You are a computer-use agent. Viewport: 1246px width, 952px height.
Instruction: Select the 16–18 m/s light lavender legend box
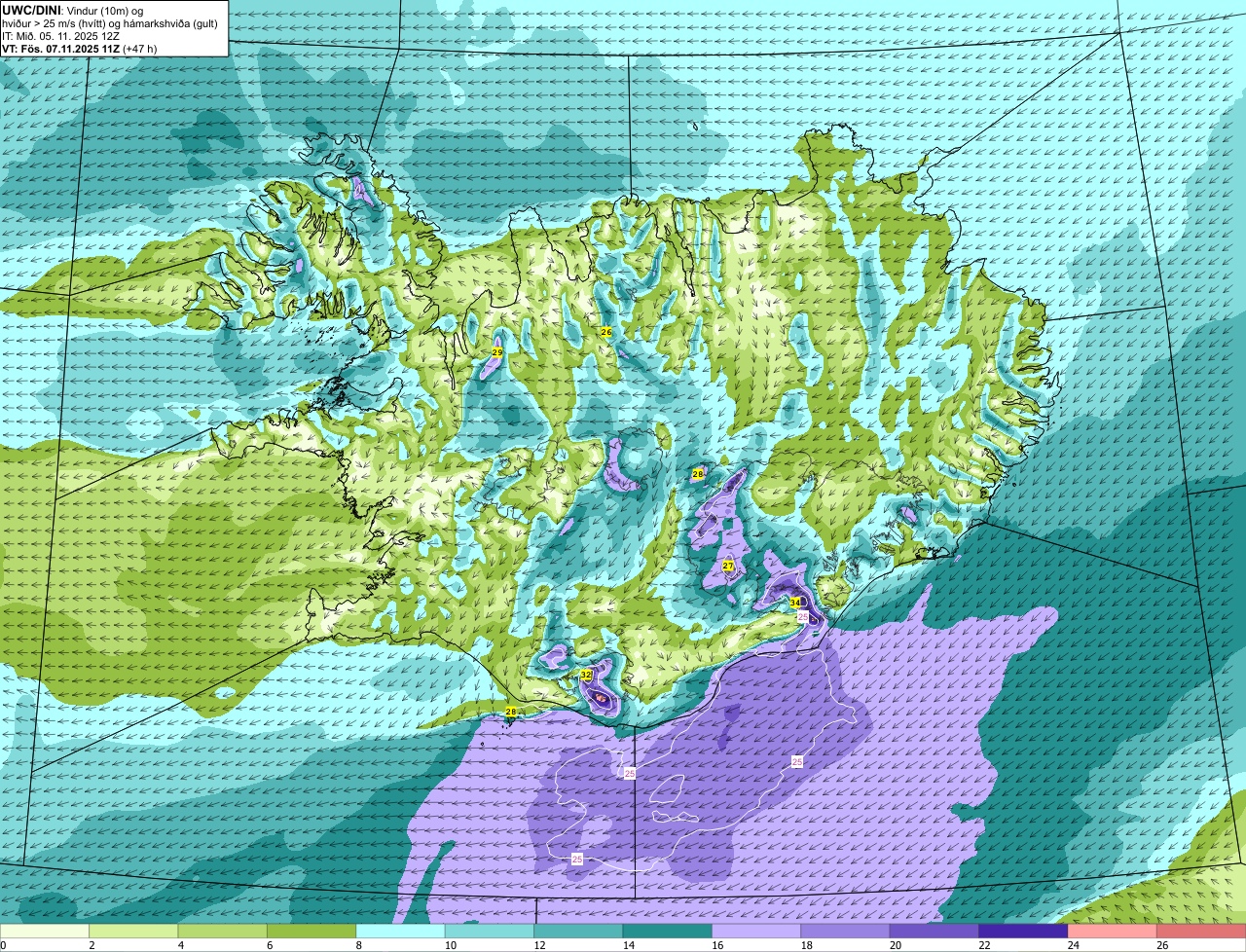tap(756, 931)
